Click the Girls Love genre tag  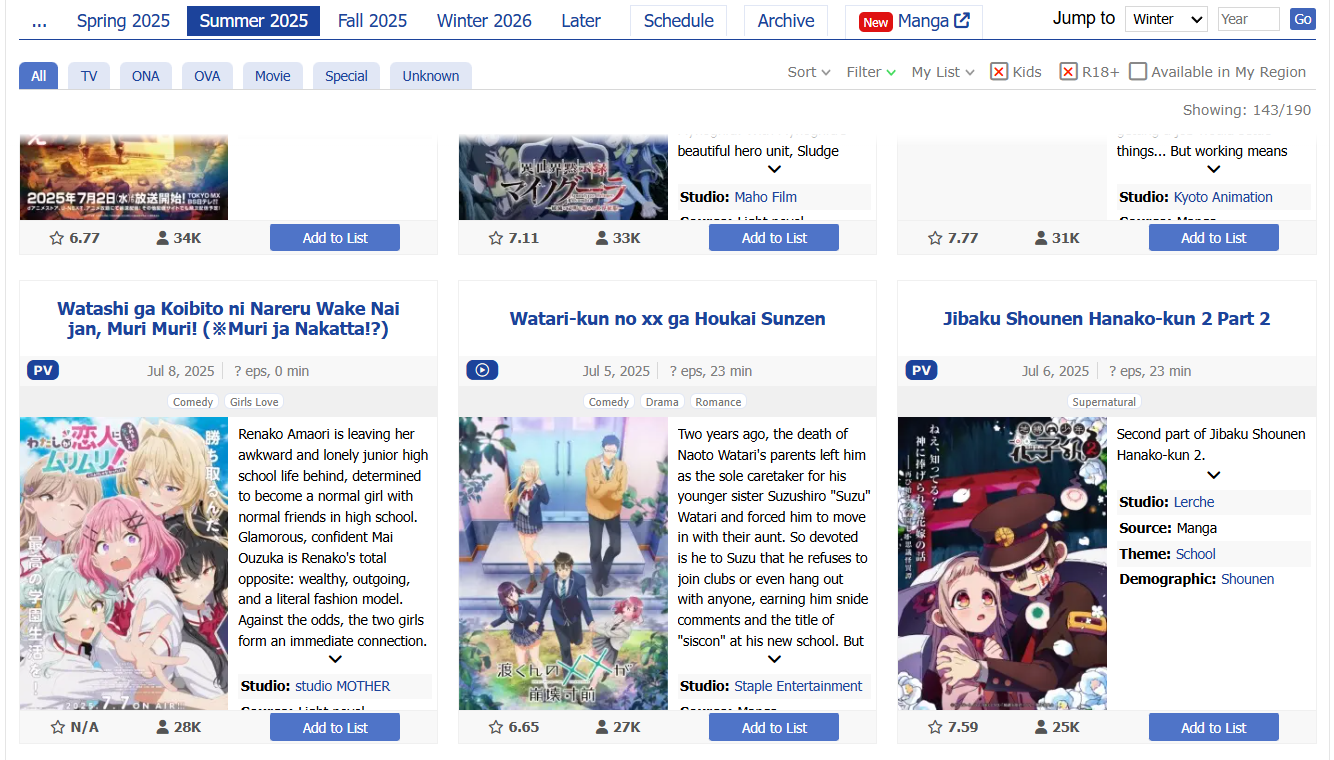tap(254, 402)
